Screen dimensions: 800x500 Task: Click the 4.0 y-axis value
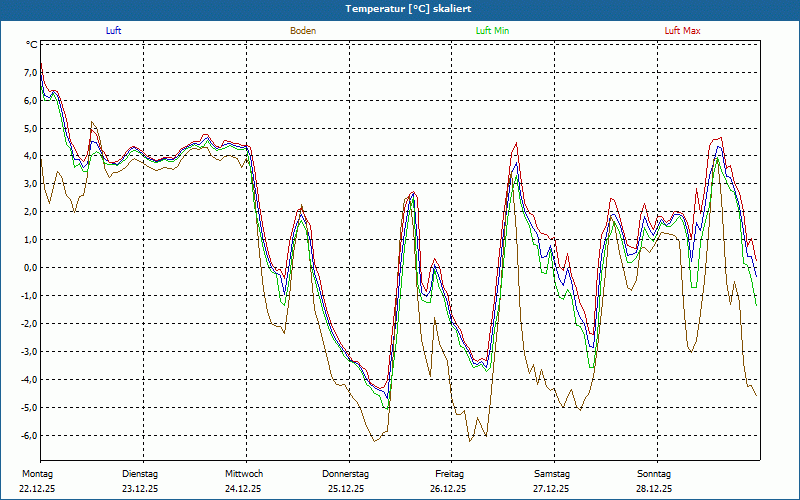pos(29,157)
